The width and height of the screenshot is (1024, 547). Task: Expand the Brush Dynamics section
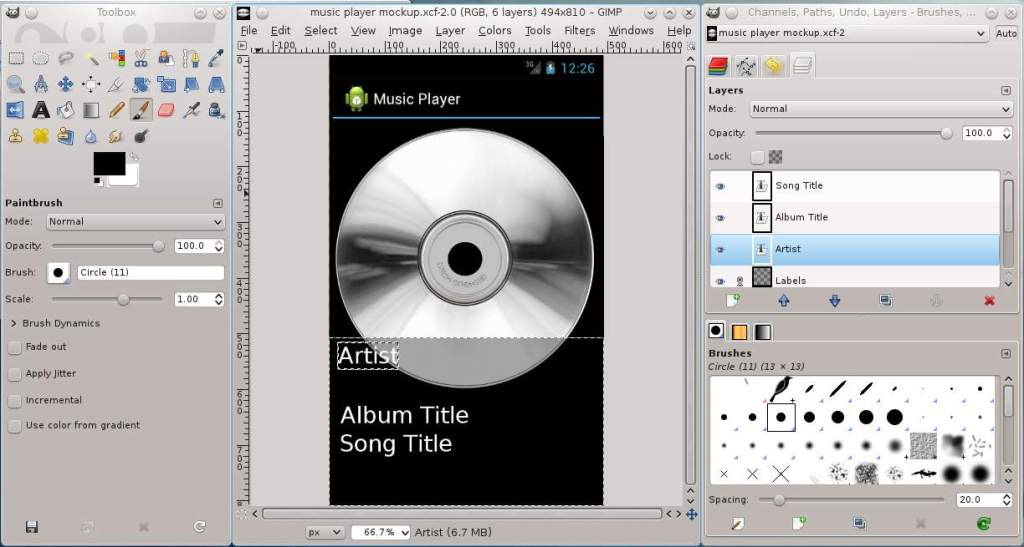pos(14,324)
